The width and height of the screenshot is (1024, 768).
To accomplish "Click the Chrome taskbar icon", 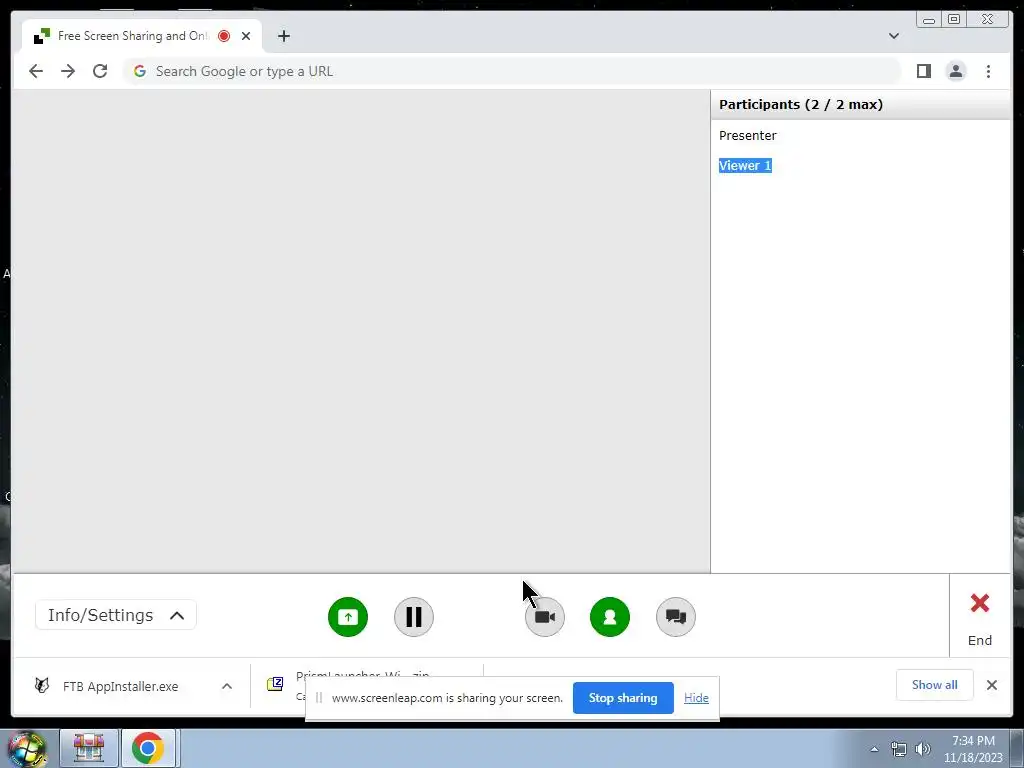I will pyautogui.click(x=148, y=748).
